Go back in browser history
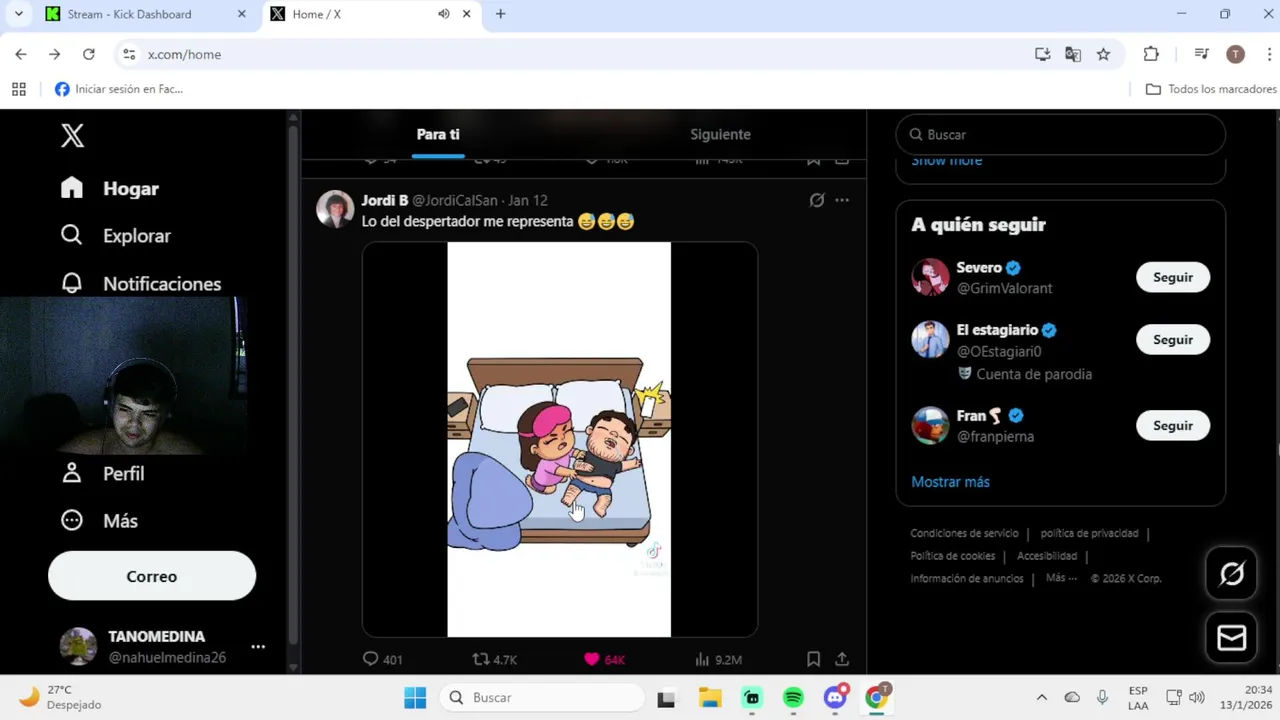Image resolution: width=1280 pixels, height=720 pixels. point(21,54)
